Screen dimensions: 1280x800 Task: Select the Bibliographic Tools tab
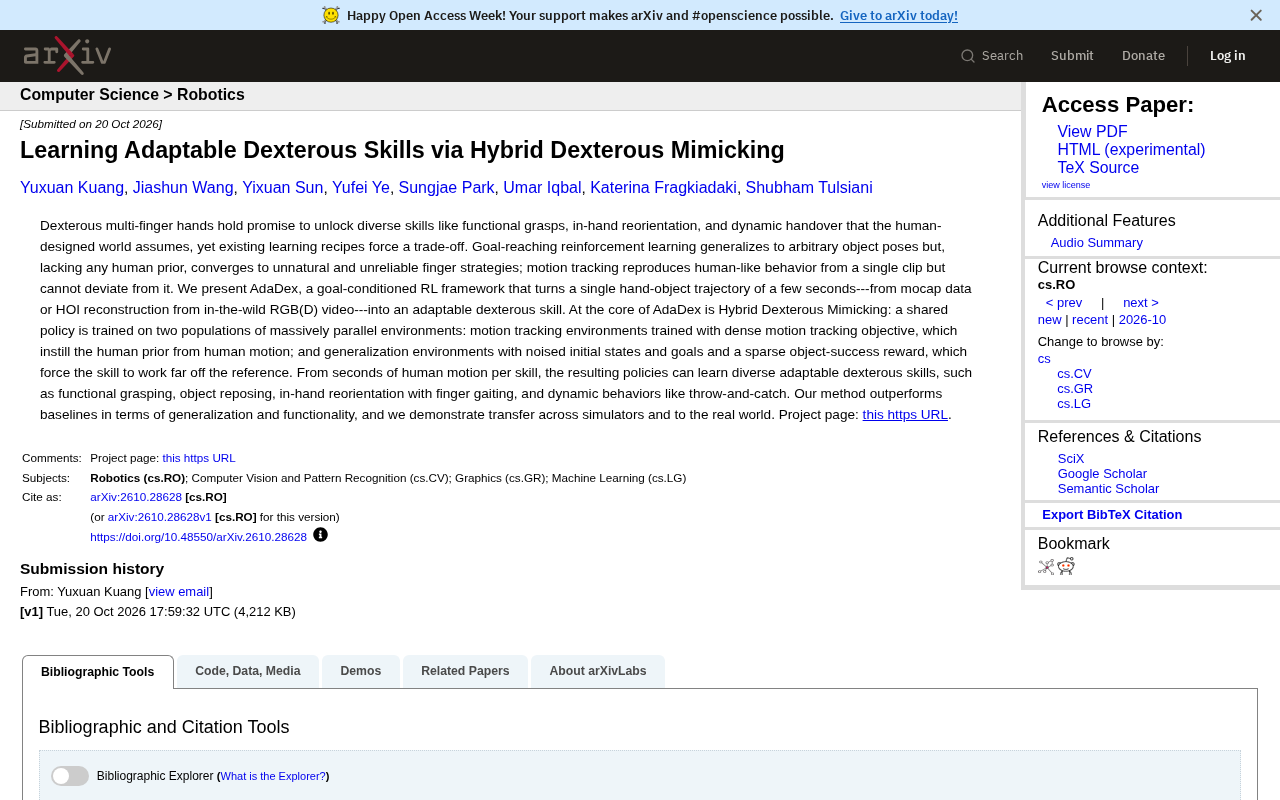[98, 672]
